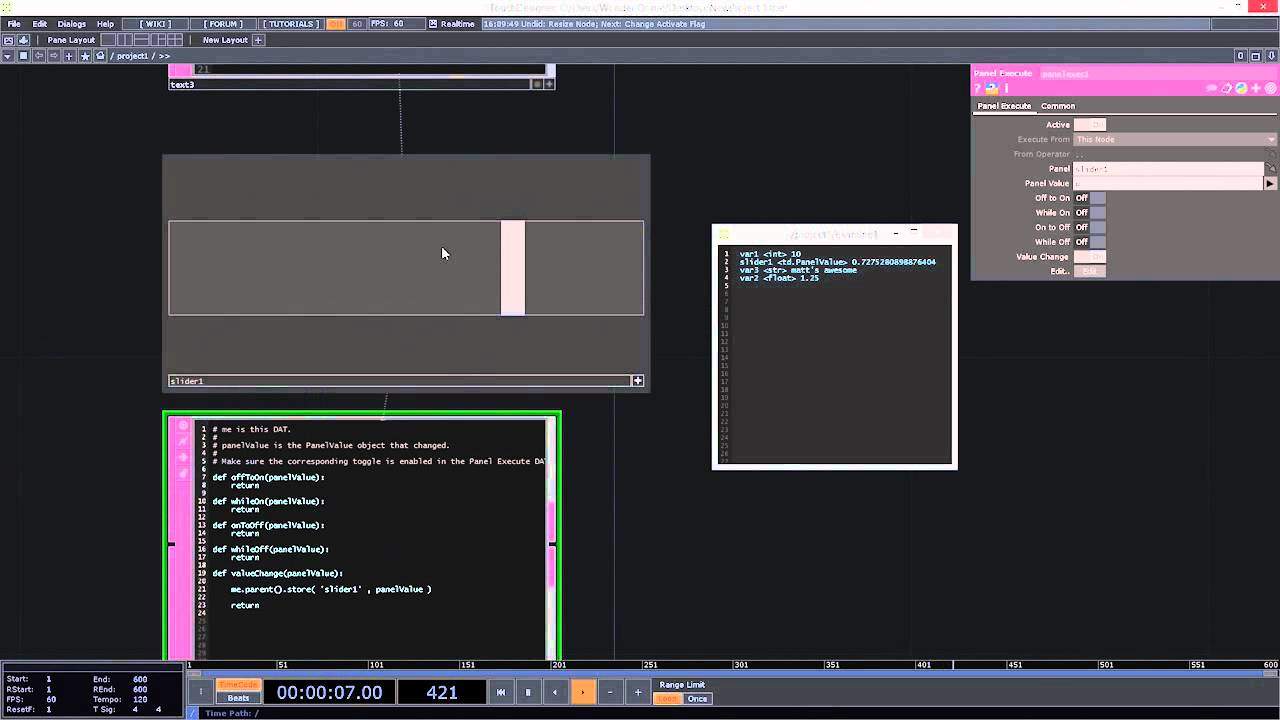Image resolution: width=1280 pixels, height=720 pixels.
Task: Click the question mark help icon
Action: pyautogui.click(x=978, y=89)
